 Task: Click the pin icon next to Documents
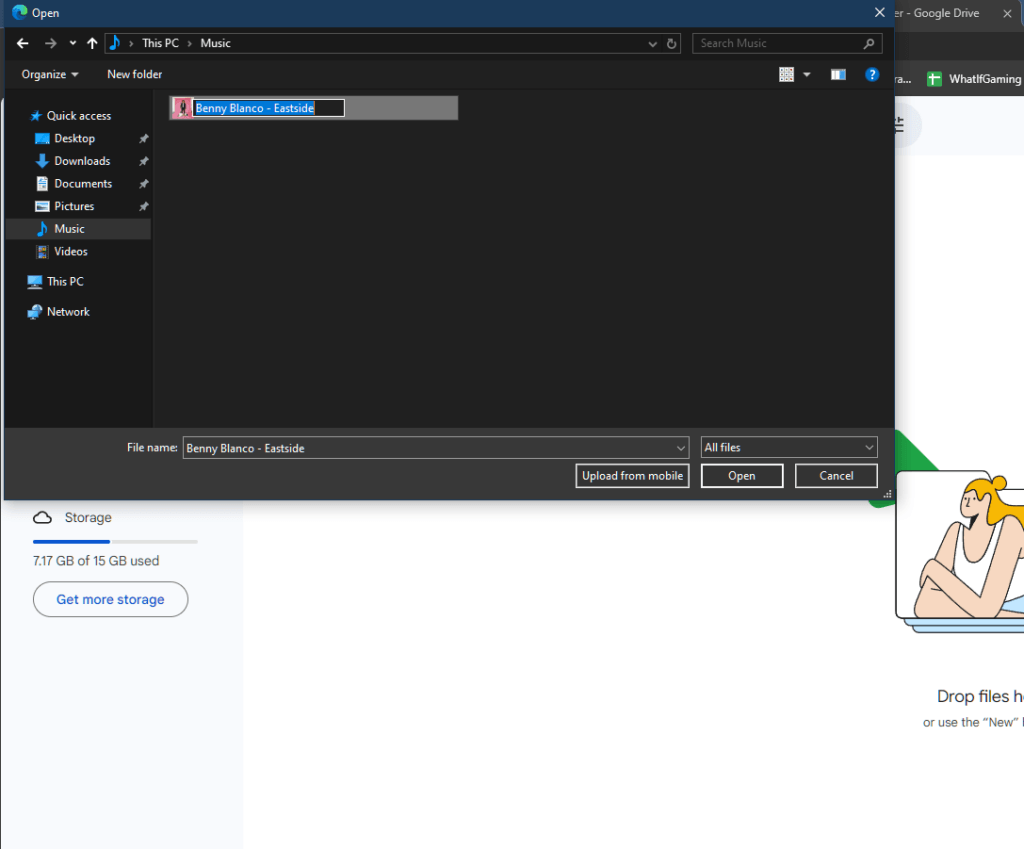click(144, 184)
